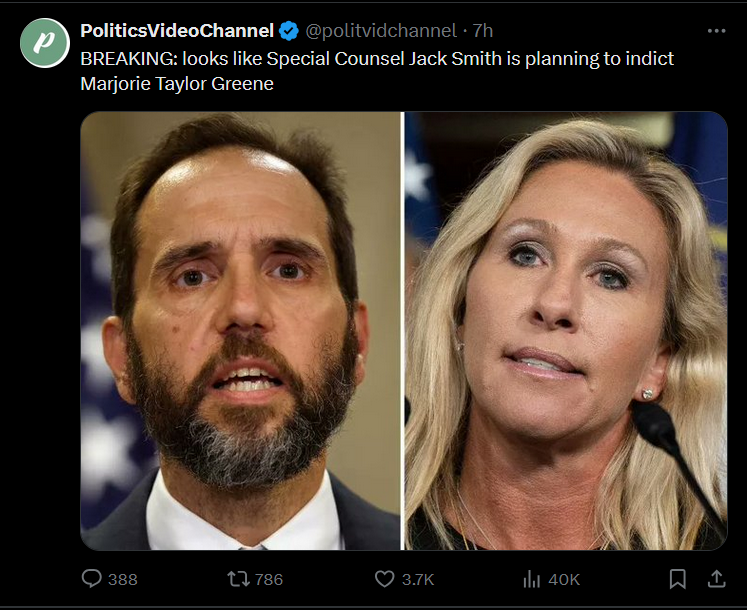Click the blue verified checkmark badge

click(x=289, y=31)
